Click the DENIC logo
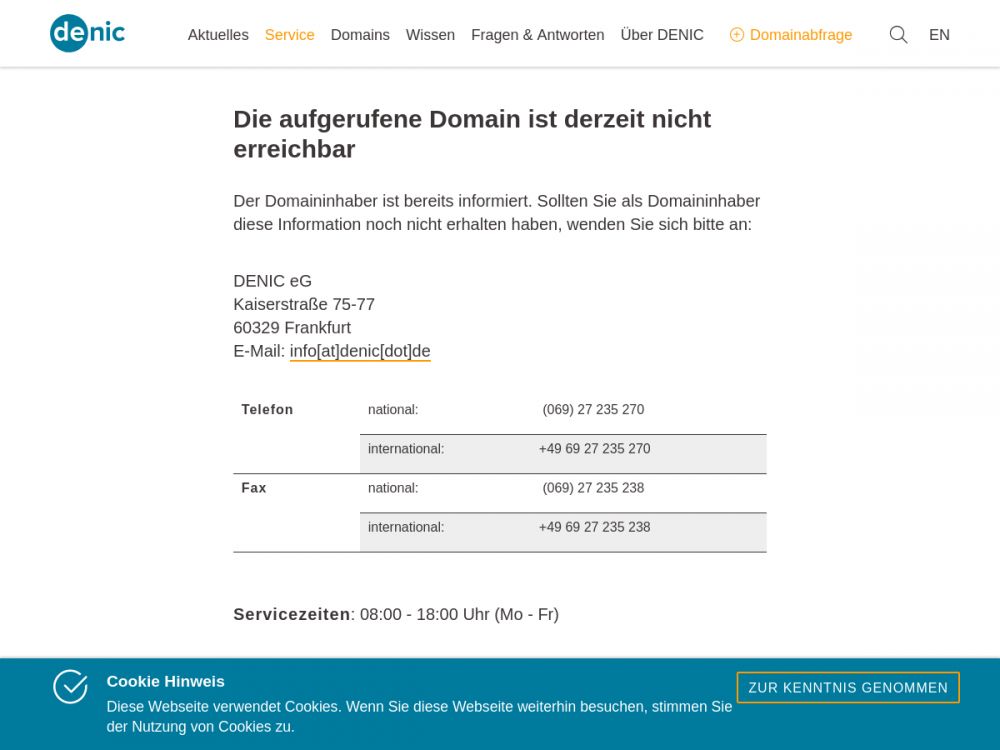Screen dimensions: 1000x750 tap(87, 34)
